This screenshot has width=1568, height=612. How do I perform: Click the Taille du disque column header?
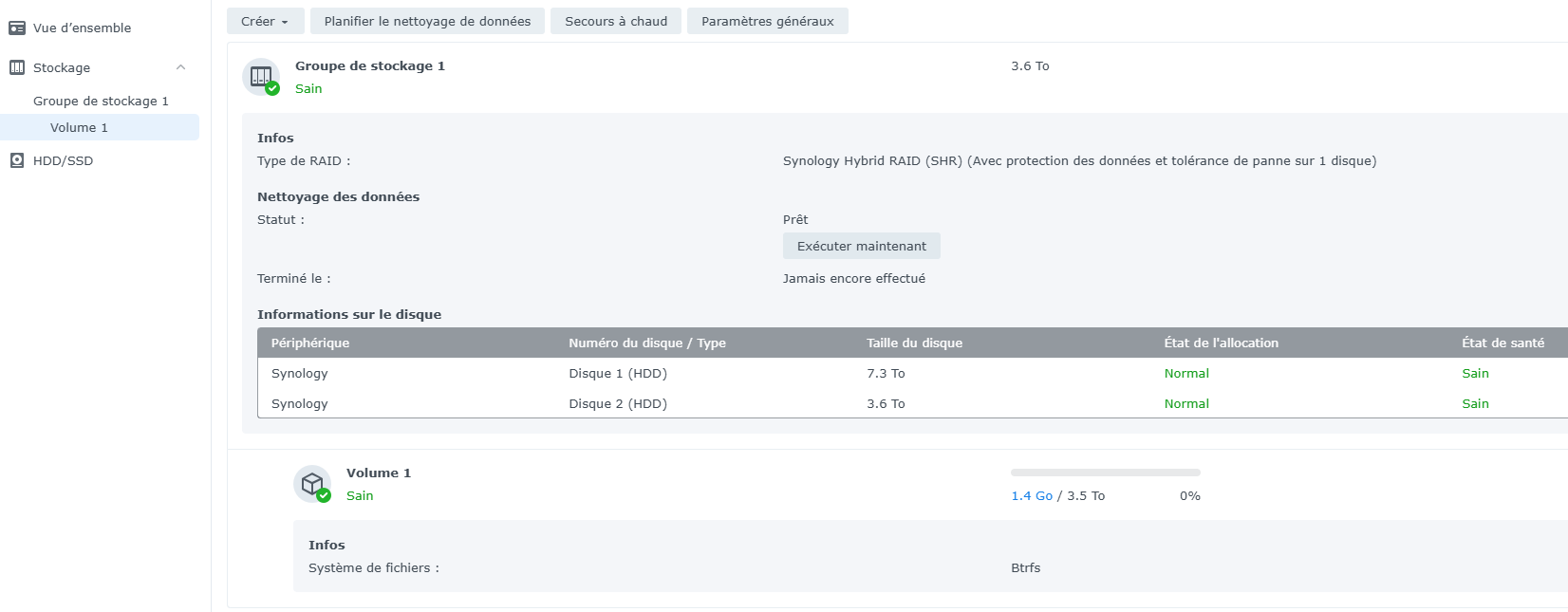click(x=914, y=343)
